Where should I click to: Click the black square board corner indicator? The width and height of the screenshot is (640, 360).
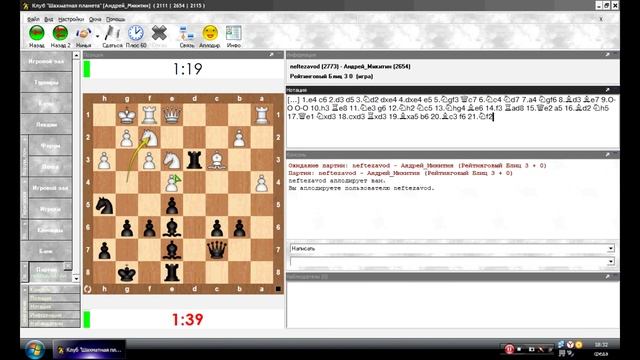[x=278, y=289]
